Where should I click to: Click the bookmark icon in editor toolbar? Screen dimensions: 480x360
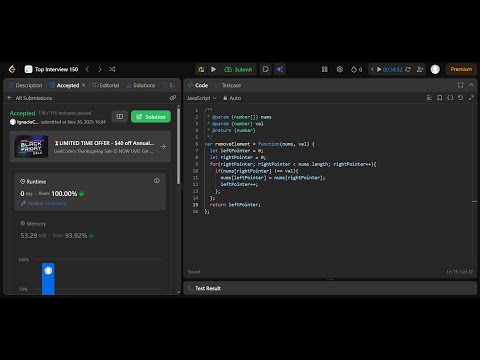click(440, 98)
